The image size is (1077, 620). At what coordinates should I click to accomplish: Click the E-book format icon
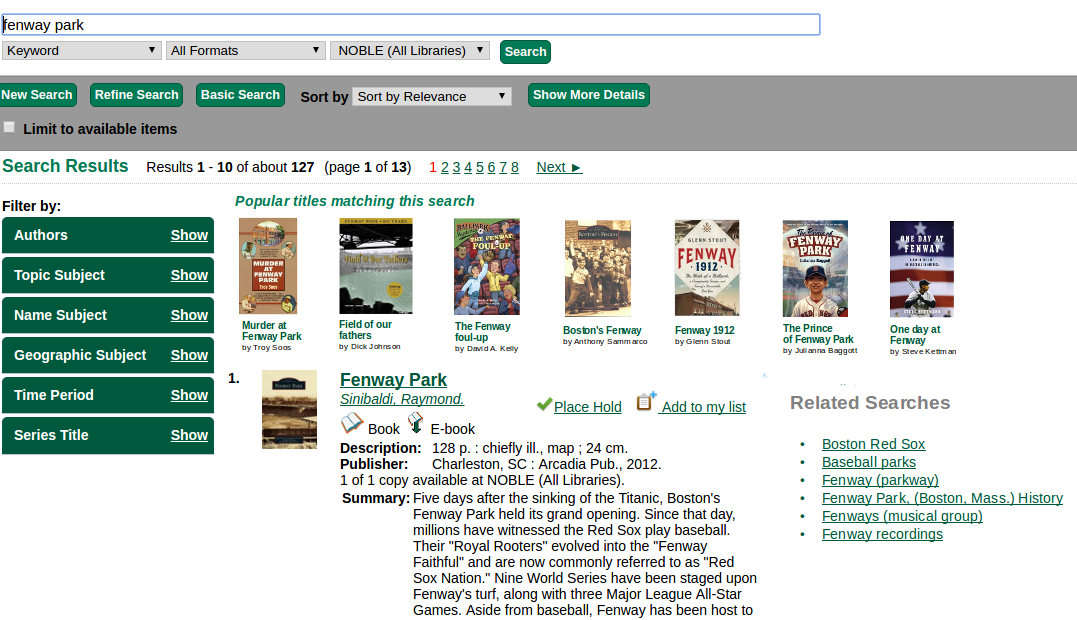pos(416,423)
